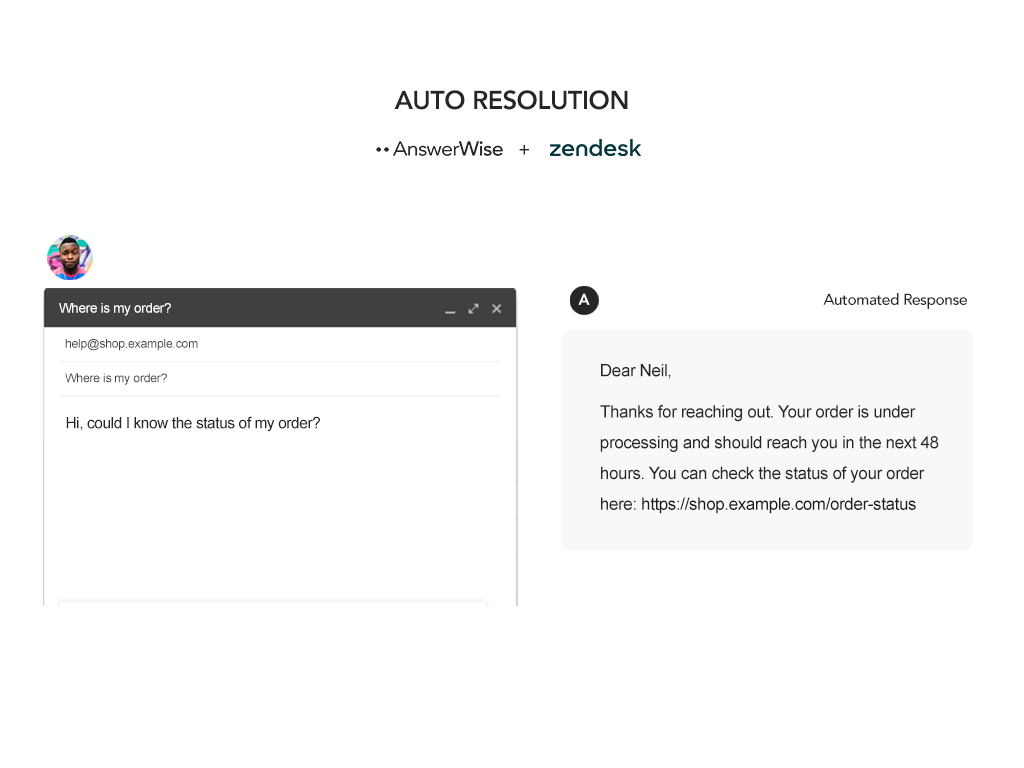Expand the compose window to full screen
This screenshot has height=768, width=1024.
click(473, 308)
